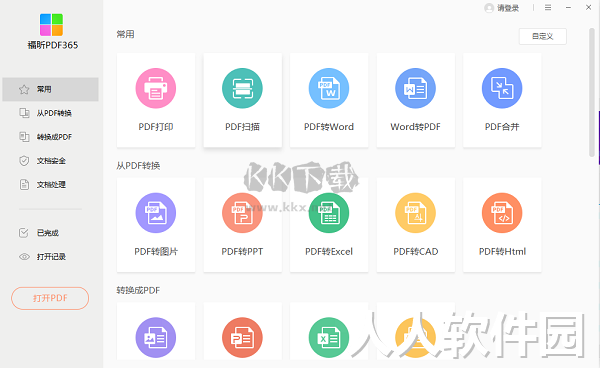This screenshot has width=600, height=368.
Task: Click the 自定义 customize button
Action: tap(543, 36)
